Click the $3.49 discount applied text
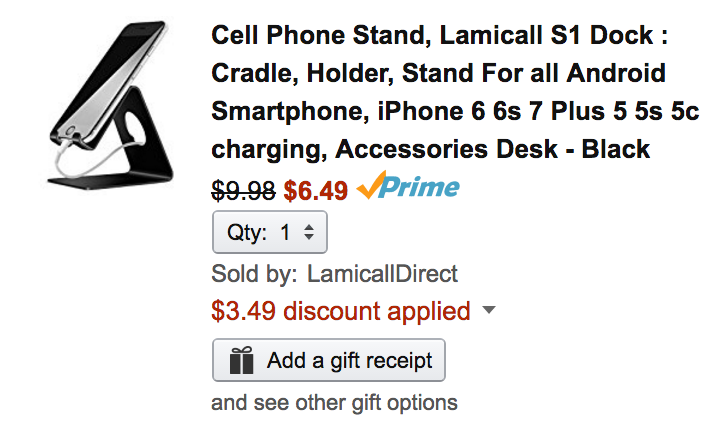This screenshot has width=718, height=434. click(340, 311)
